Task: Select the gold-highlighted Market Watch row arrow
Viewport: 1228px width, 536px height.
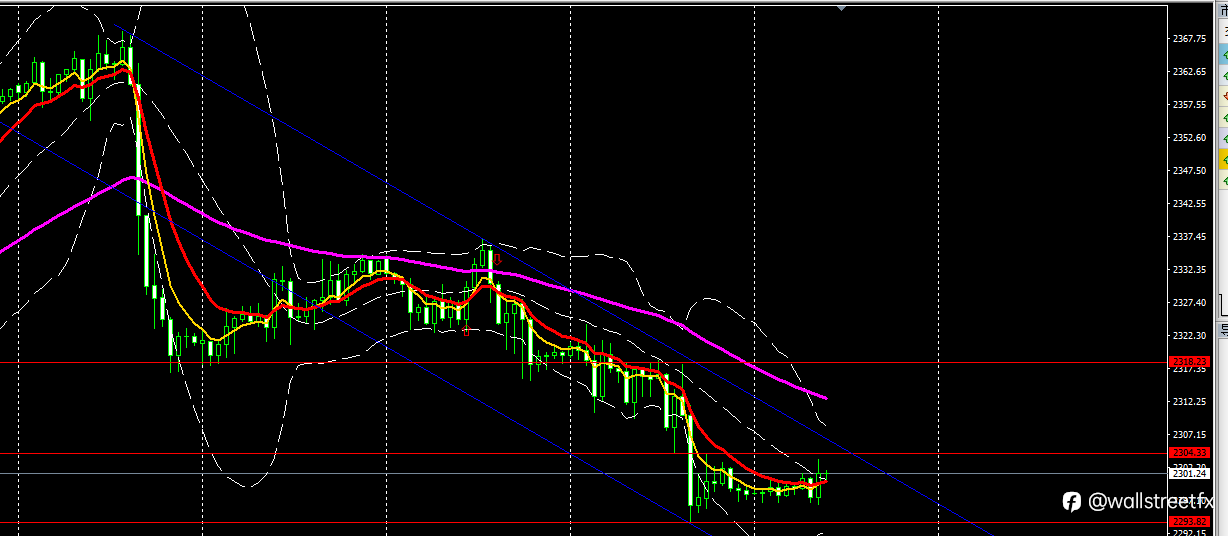Action: pyautogui.click(x=1224, y=159)
